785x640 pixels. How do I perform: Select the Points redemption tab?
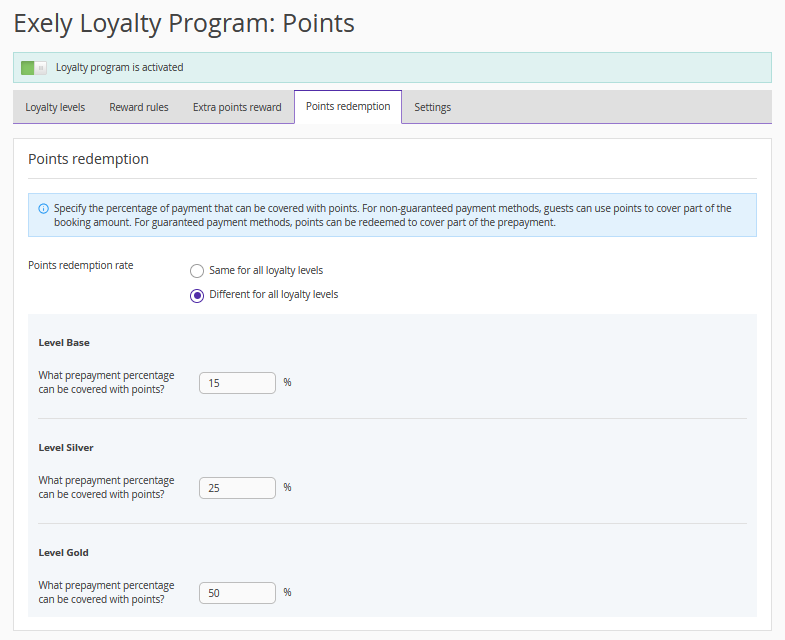coord(348,107)
